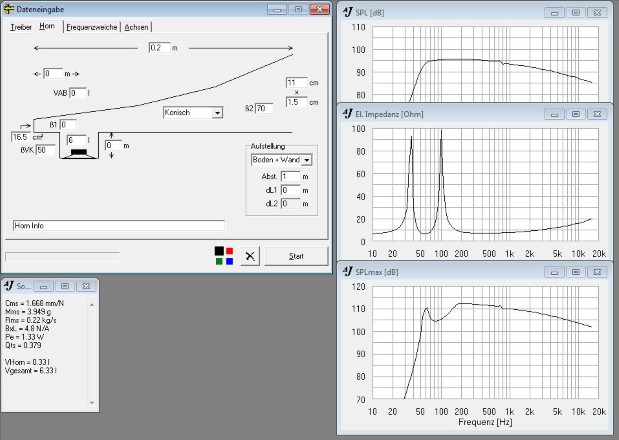619x440 pixels.
Task: Close the El. Impedanz window
Action: tap(597, 114)
